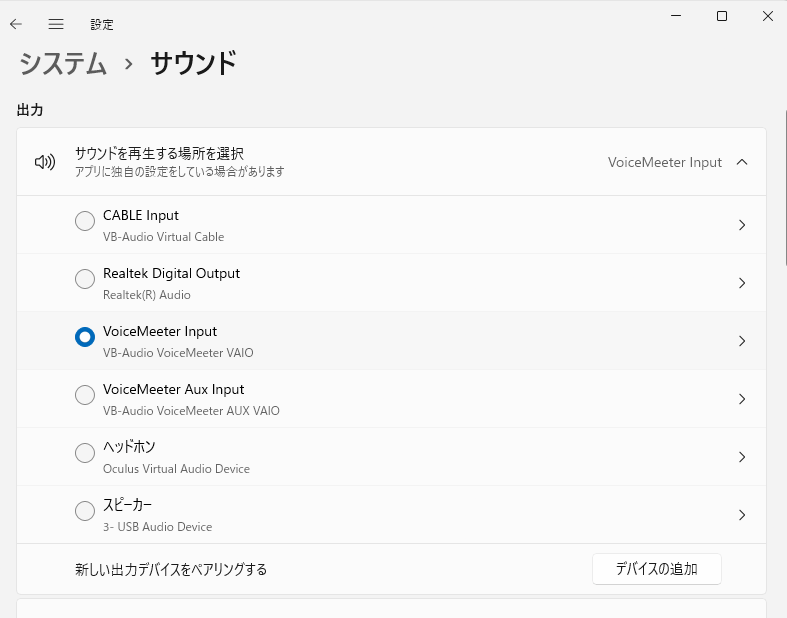Click the vertical scrollbar thumb
This screenshot has width=787, height=618.
785,187
